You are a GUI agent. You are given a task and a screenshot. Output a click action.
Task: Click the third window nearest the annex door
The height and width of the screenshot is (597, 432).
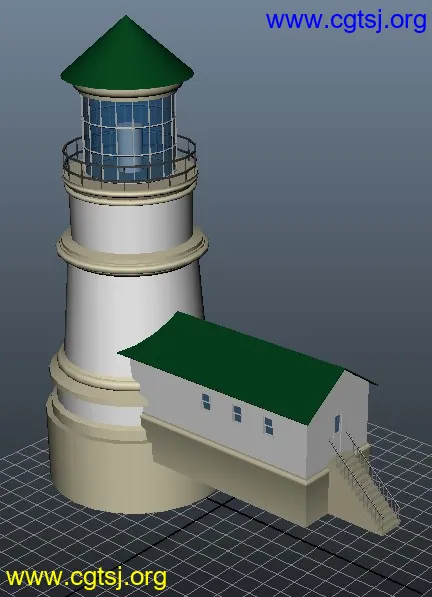(269, 426)
